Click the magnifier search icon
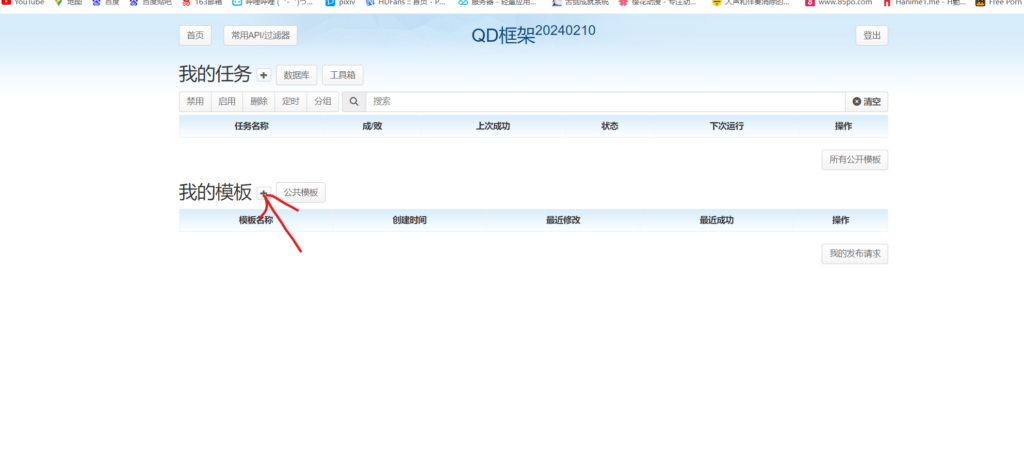 pyautogui.click(x=354, y=102)
